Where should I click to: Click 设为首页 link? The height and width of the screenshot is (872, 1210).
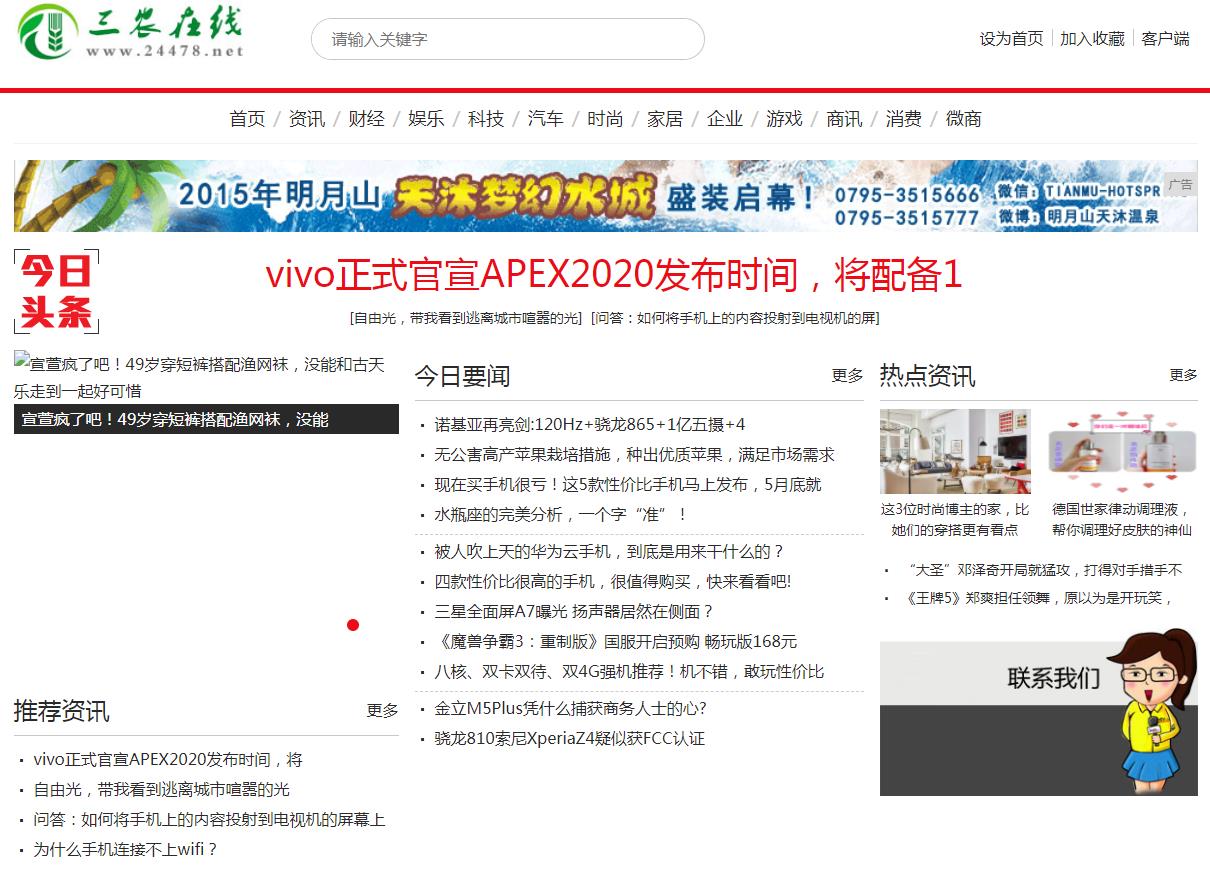[1011, 39]
